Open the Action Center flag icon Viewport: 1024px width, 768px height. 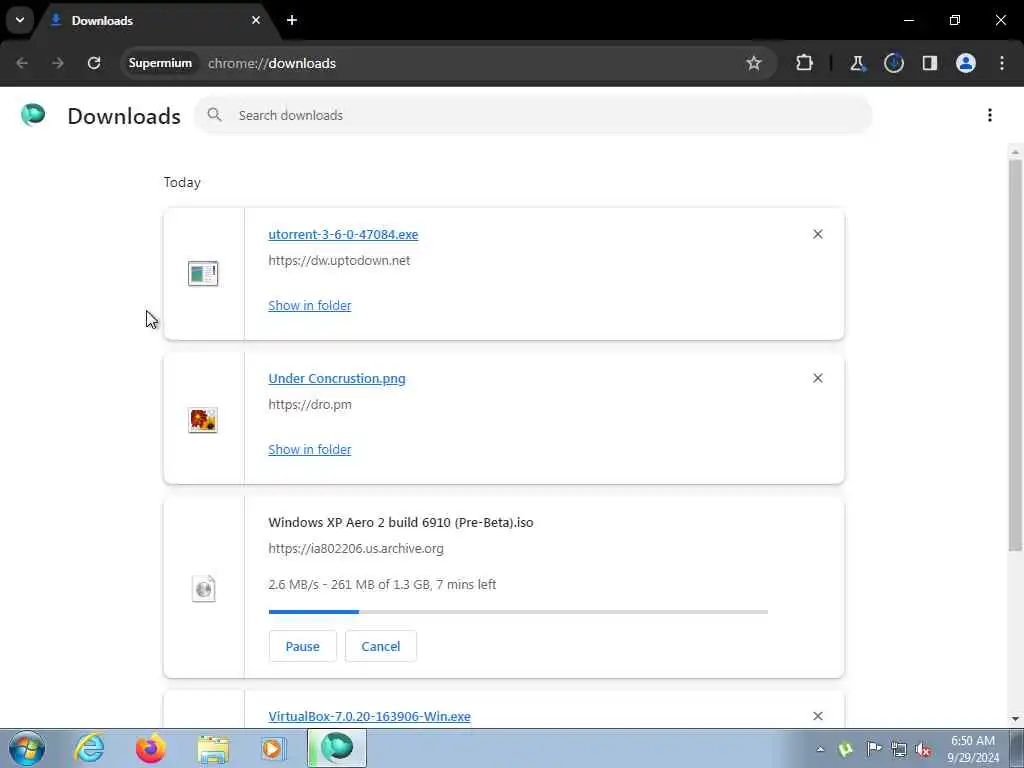click(873, 749)
